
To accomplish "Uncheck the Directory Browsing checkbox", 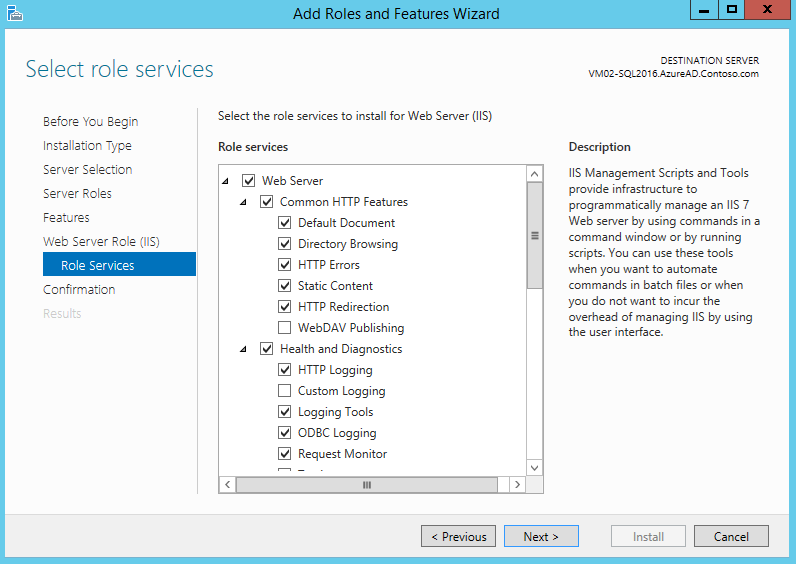I will [x=285, y=244].
